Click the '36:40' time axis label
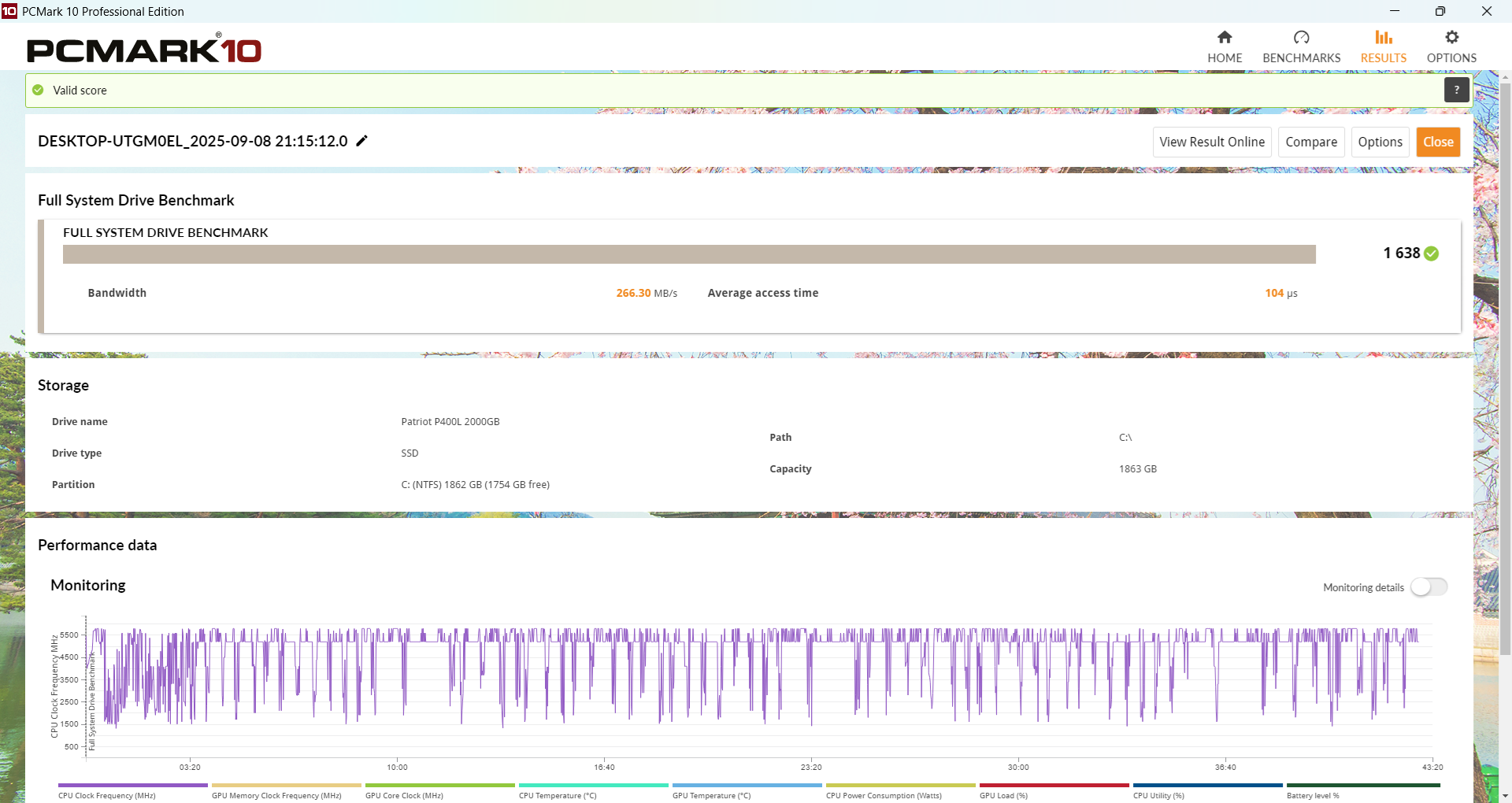 1225,768
